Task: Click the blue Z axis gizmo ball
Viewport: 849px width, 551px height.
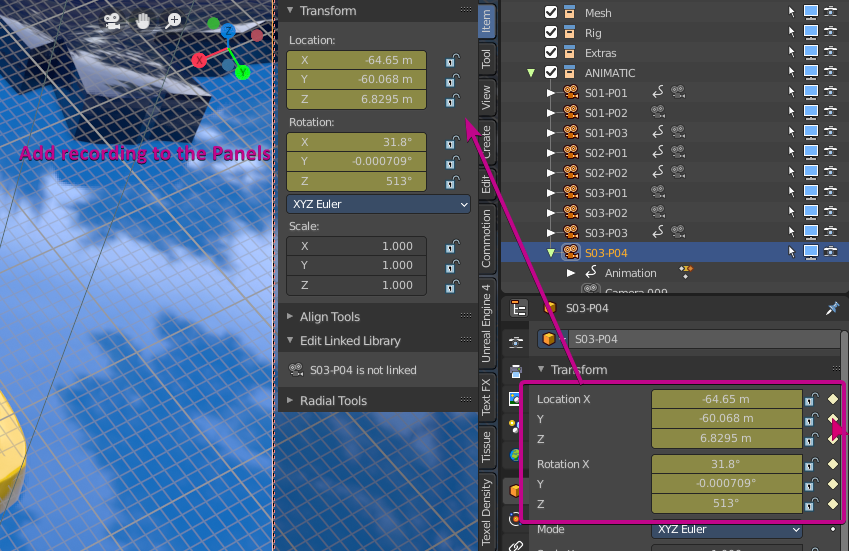Action: click(228, 30)
